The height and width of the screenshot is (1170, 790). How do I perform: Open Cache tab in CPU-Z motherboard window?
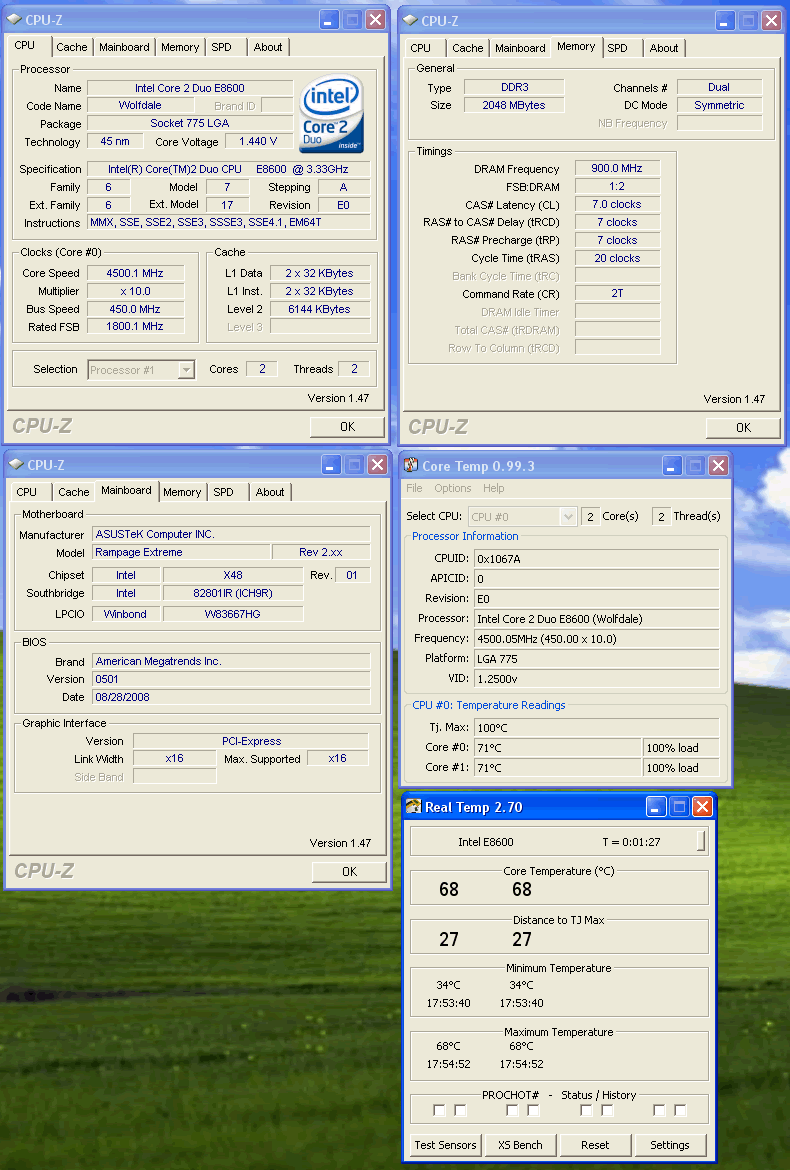[x=74, y=492]
